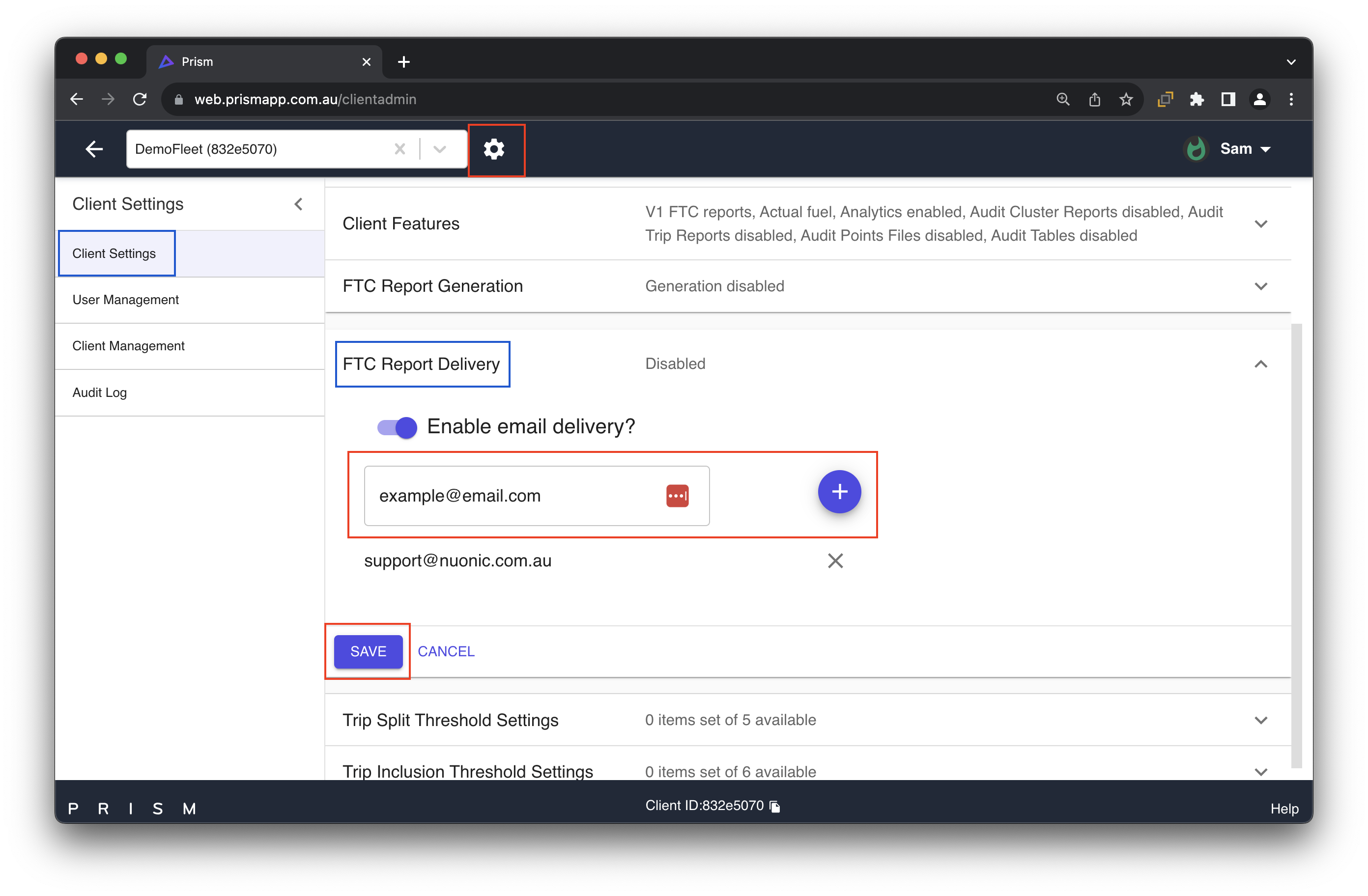Expand Trip Split Threshold Settings
Image resolution: width=1368 pixels, height=896 pixels.
(x=1260, y=720)
